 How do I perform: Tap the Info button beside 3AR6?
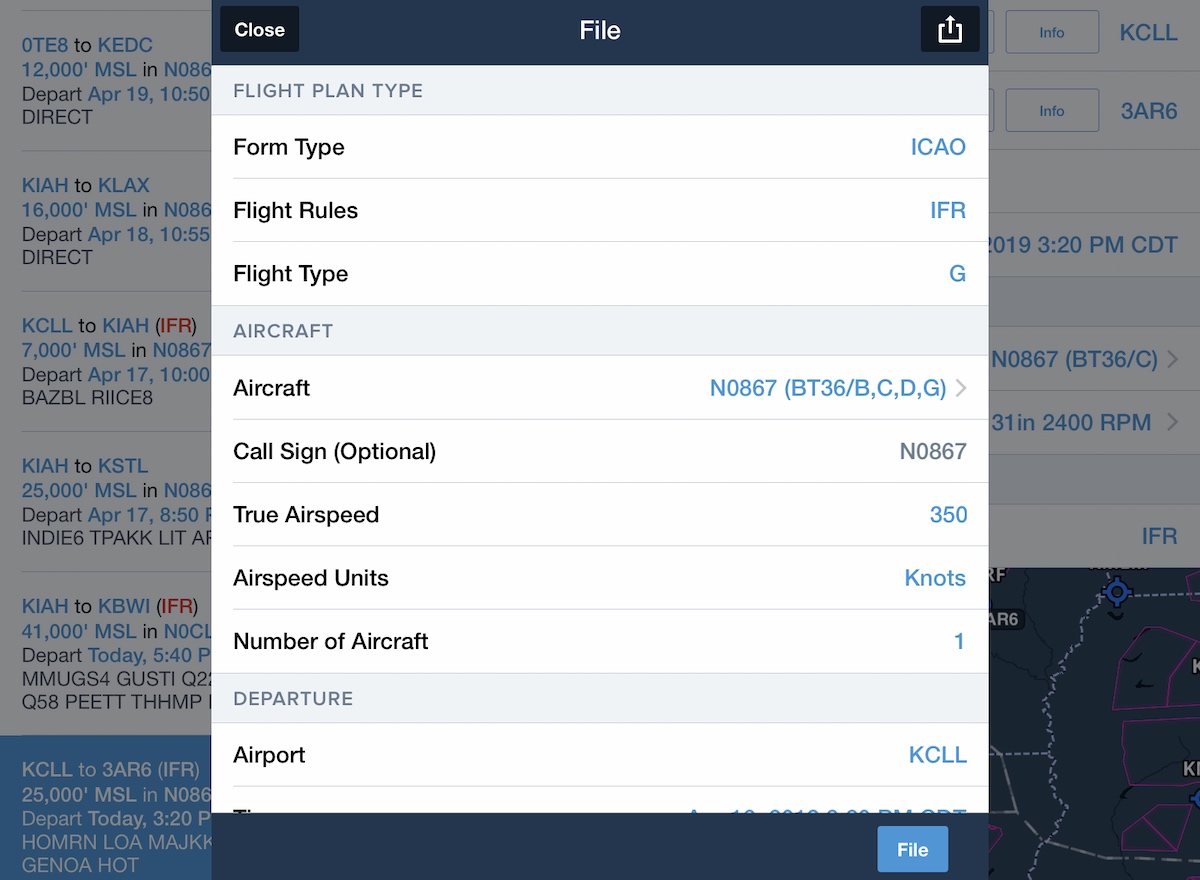[1052, 111]
